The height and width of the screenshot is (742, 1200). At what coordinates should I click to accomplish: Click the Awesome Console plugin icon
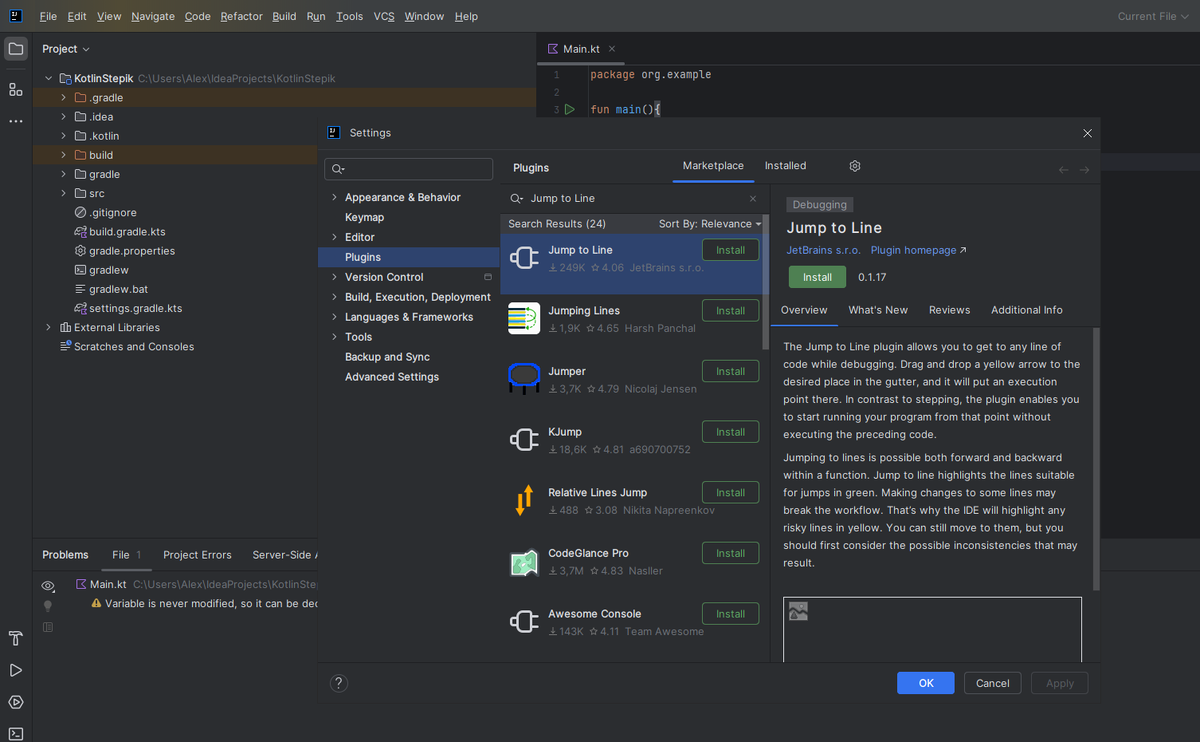[524, 622]
